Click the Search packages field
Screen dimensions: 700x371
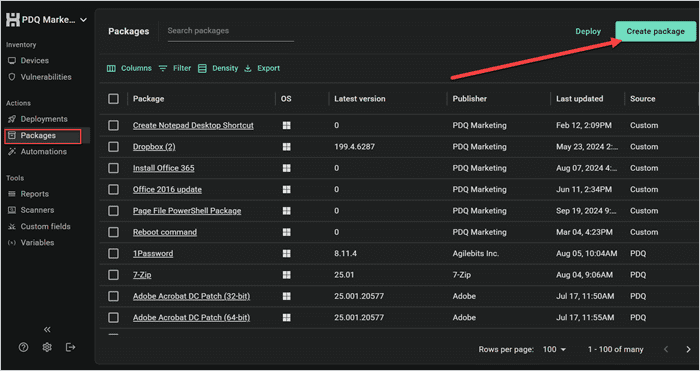(x=231, y=31)
